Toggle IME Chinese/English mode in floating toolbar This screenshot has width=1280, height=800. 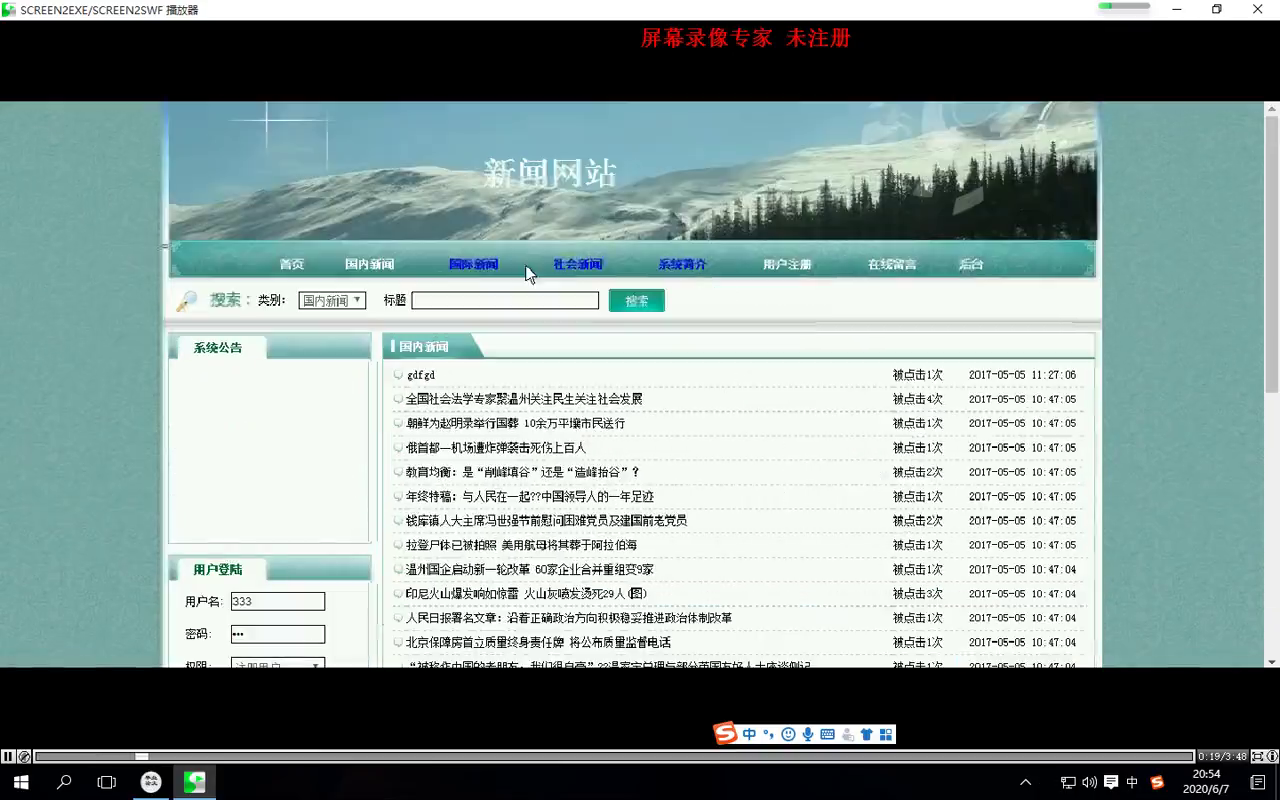(749, 734)
